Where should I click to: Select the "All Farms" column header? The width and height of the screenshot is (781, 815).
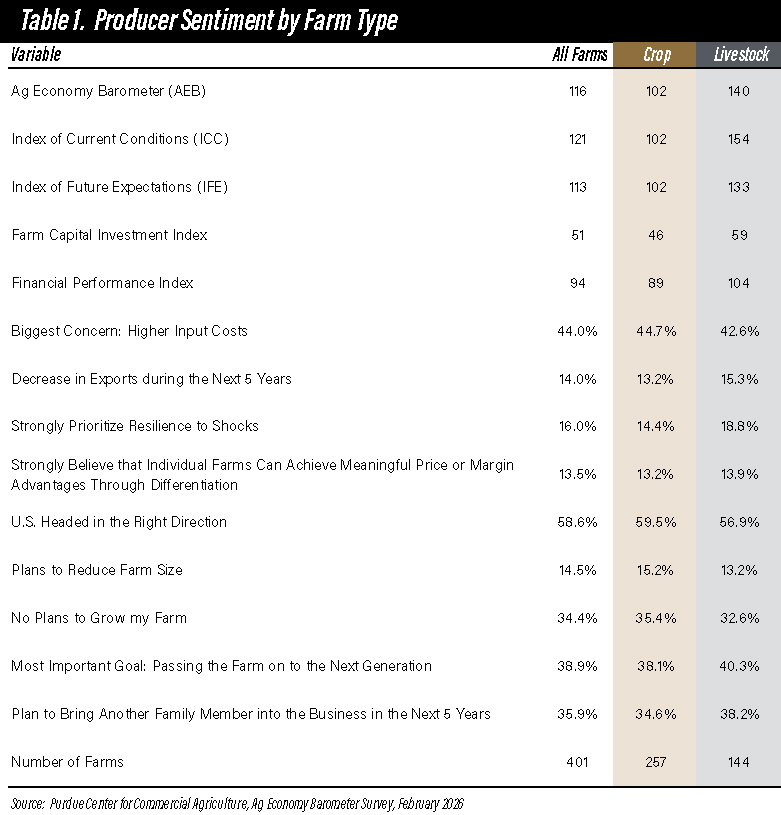coord(579,55)
